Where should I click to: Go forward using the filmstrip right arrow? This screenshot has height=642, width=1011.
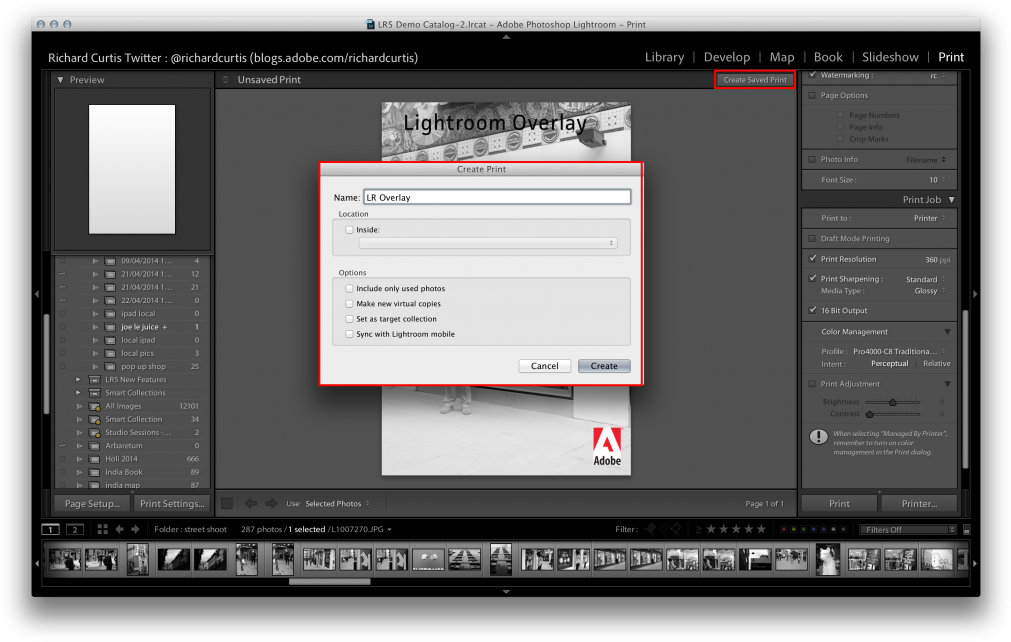[135, 529]
